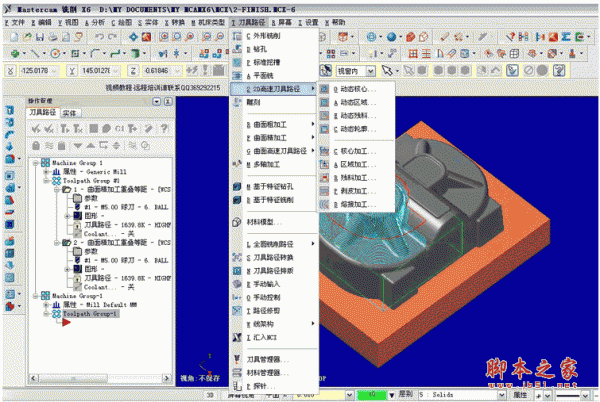Click the 刀具管理器 tool manager icon
The image size is (600, 402).
click(237, 359)
